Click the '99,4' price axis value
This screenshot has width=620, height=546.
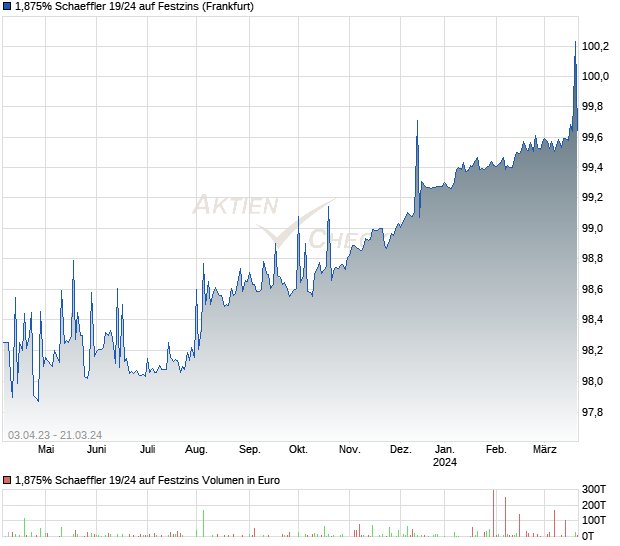[592, 167]
